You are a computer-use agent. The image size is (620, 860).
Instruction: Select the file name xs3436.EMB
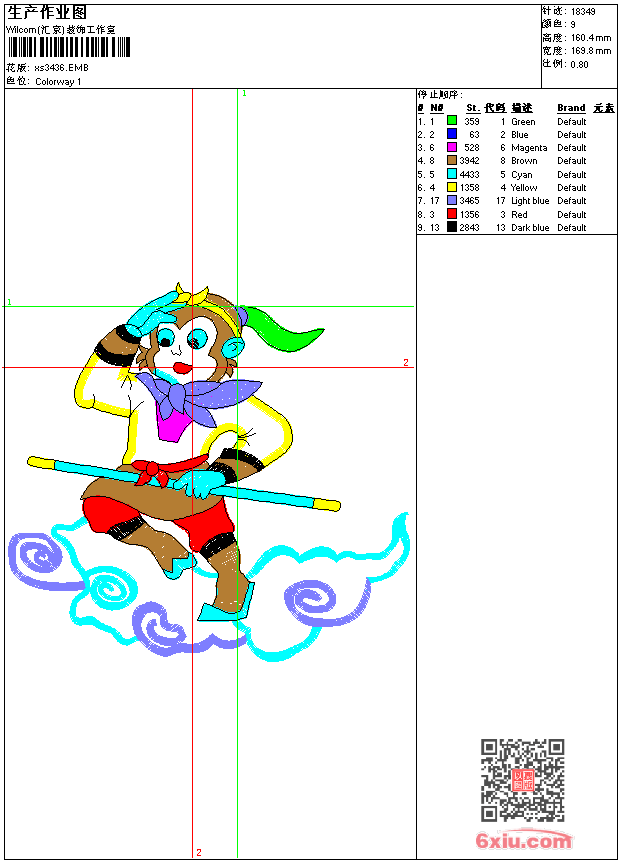(x=61, y=68)
